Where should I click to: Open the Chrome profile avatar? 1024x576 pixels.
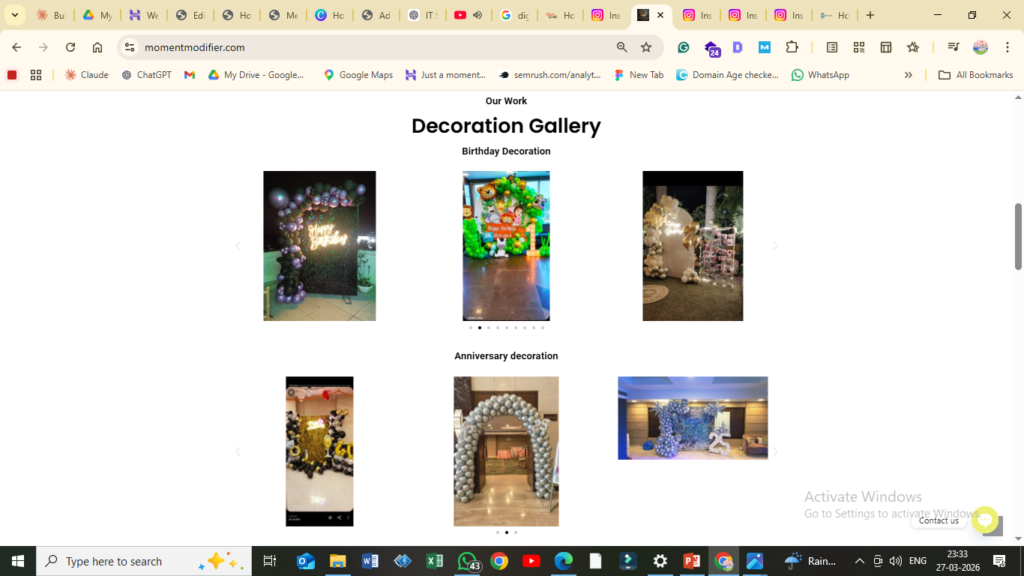[980, 47]
